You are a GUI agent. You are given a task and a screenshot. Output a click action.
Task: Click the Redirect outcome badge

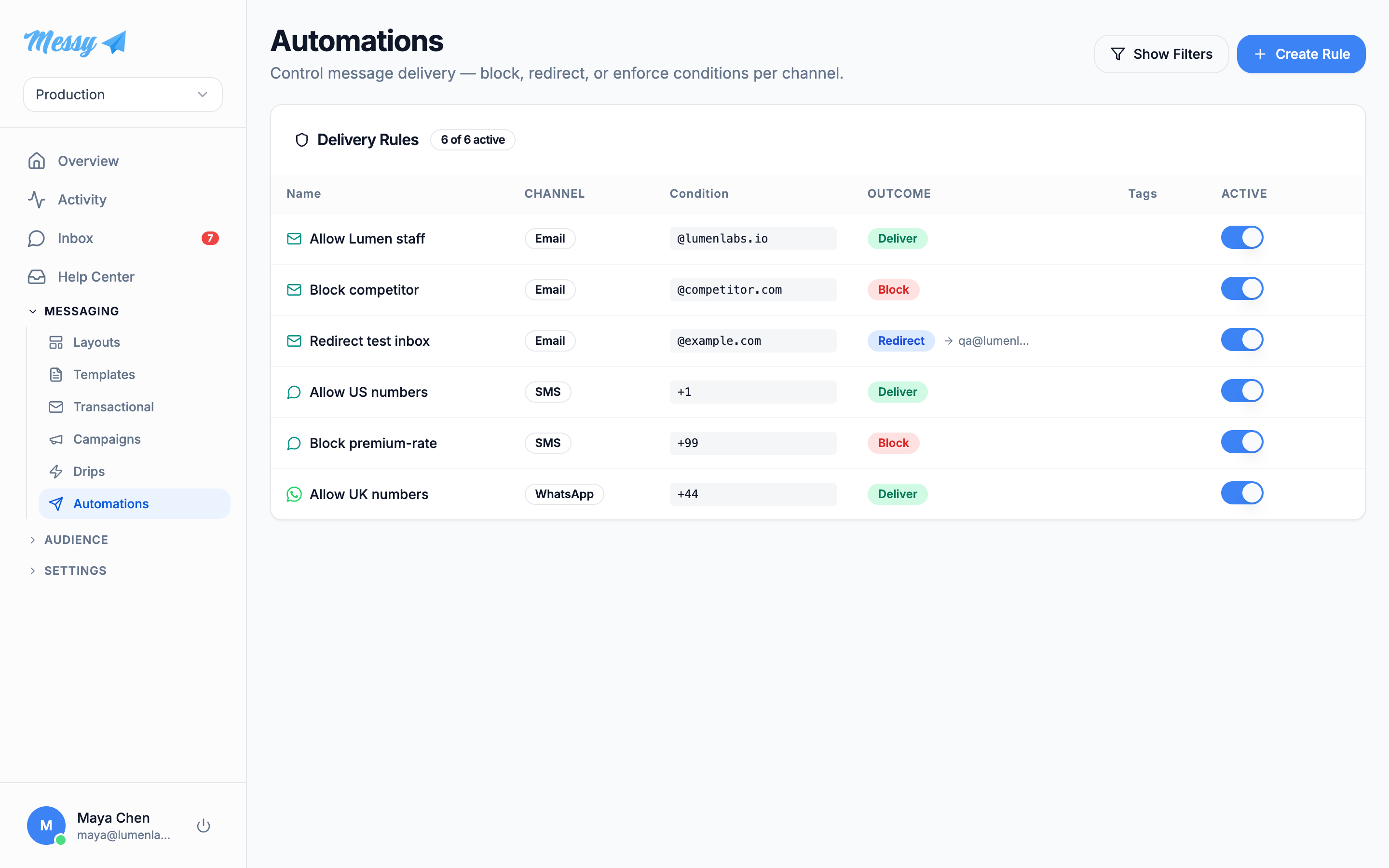pos(901,341)
